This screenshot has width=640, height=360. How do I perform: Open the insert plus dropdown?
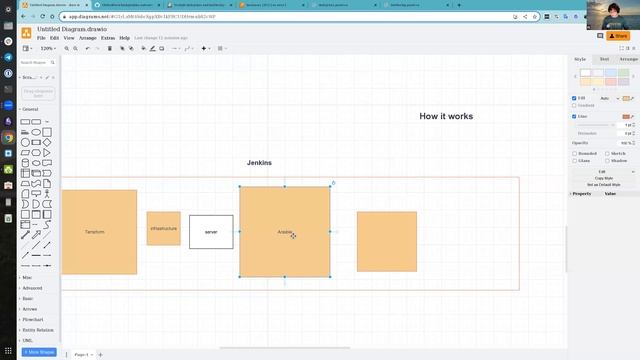point(206,49)
